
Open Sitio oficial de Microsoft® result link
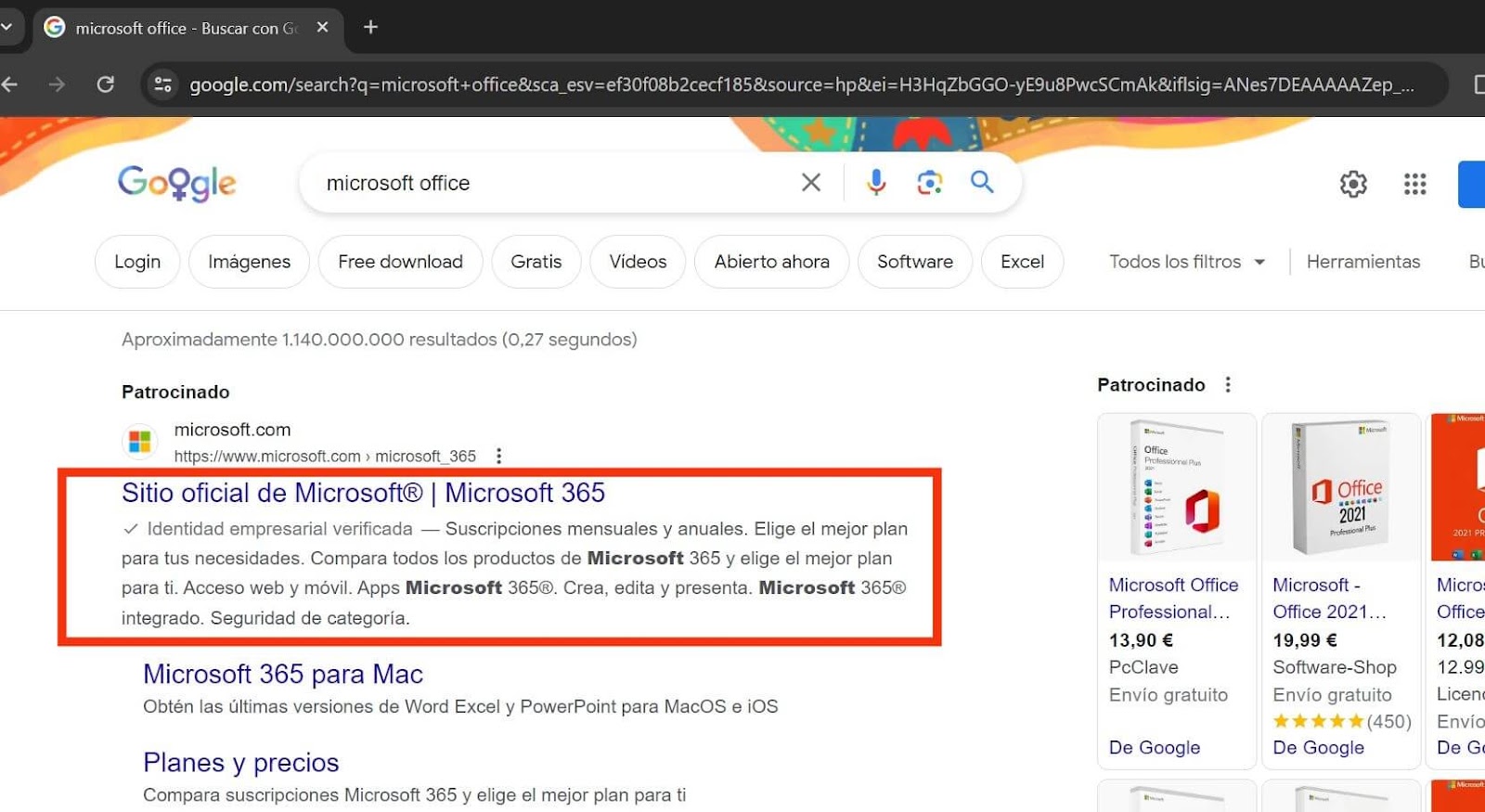(363, 493)
